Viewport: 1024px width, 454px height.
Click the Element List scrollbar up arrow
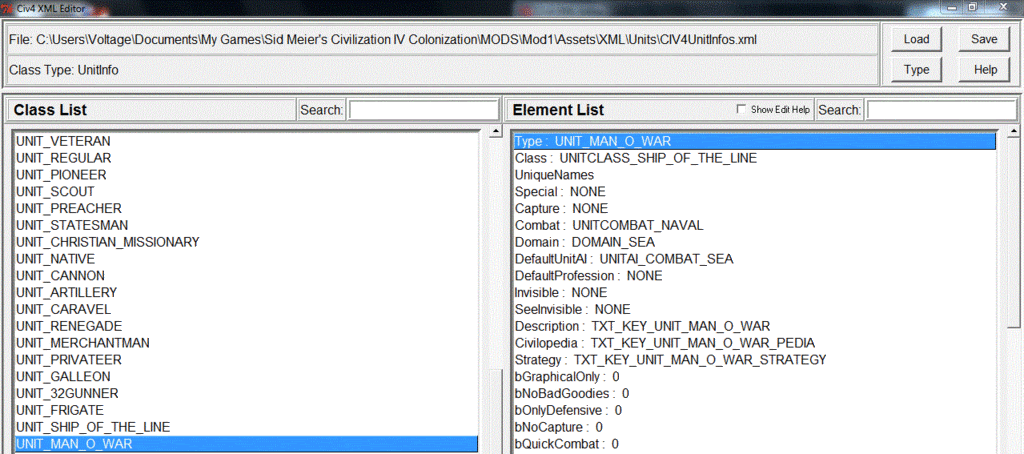point(1014,133)
